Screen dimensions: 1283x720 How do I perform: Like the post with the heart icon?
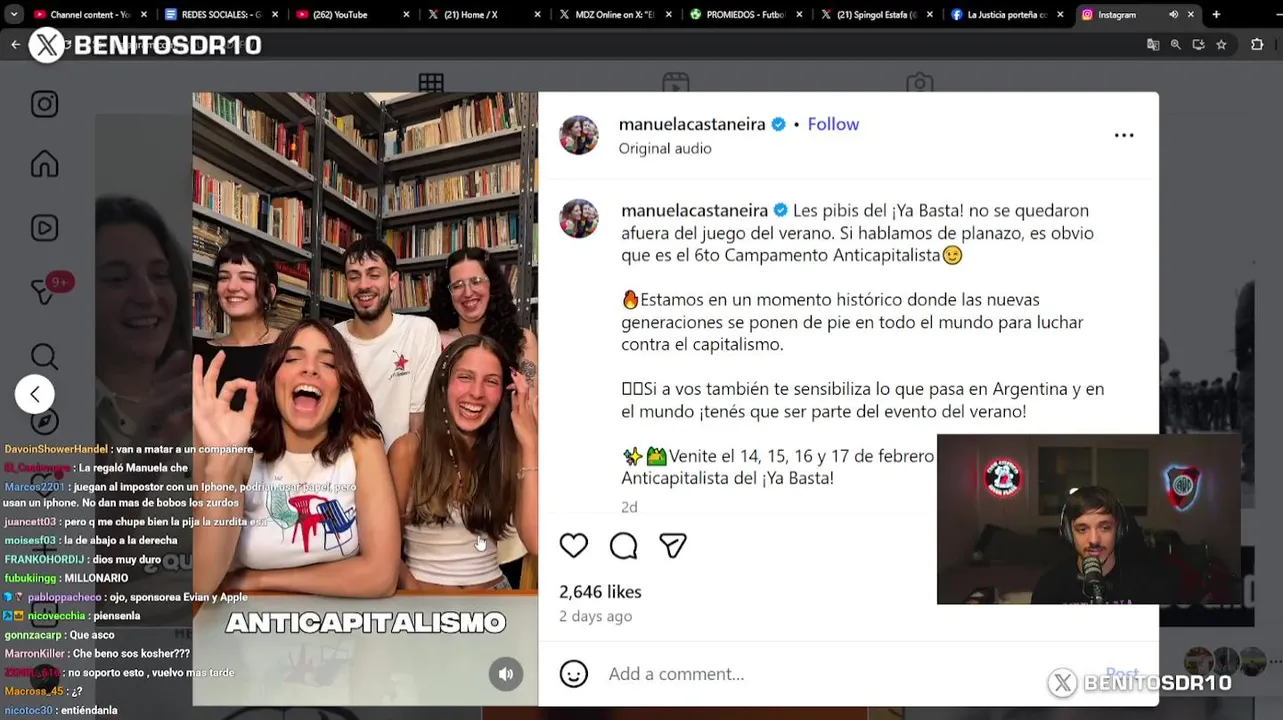(x=573, y=545)
